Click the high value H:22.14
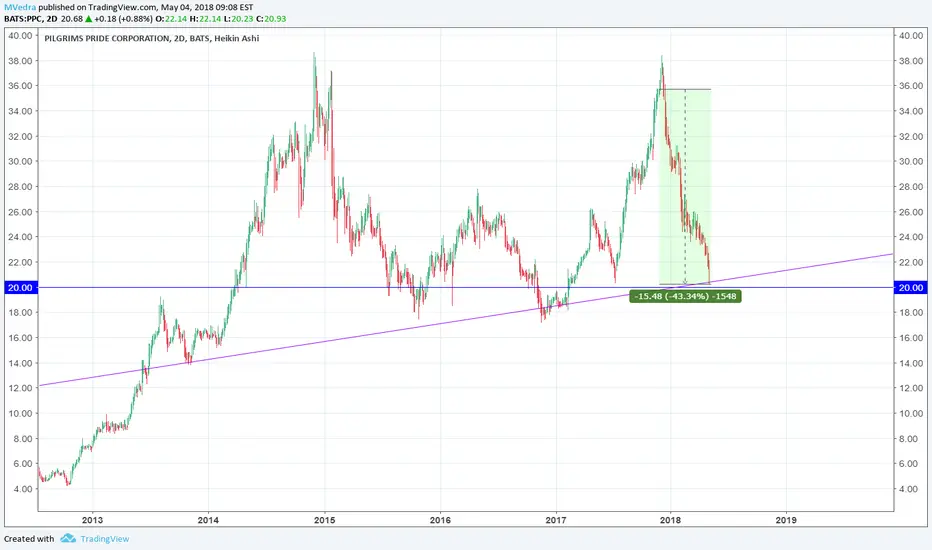Screen dimensions: 932x550 [205, 18]
